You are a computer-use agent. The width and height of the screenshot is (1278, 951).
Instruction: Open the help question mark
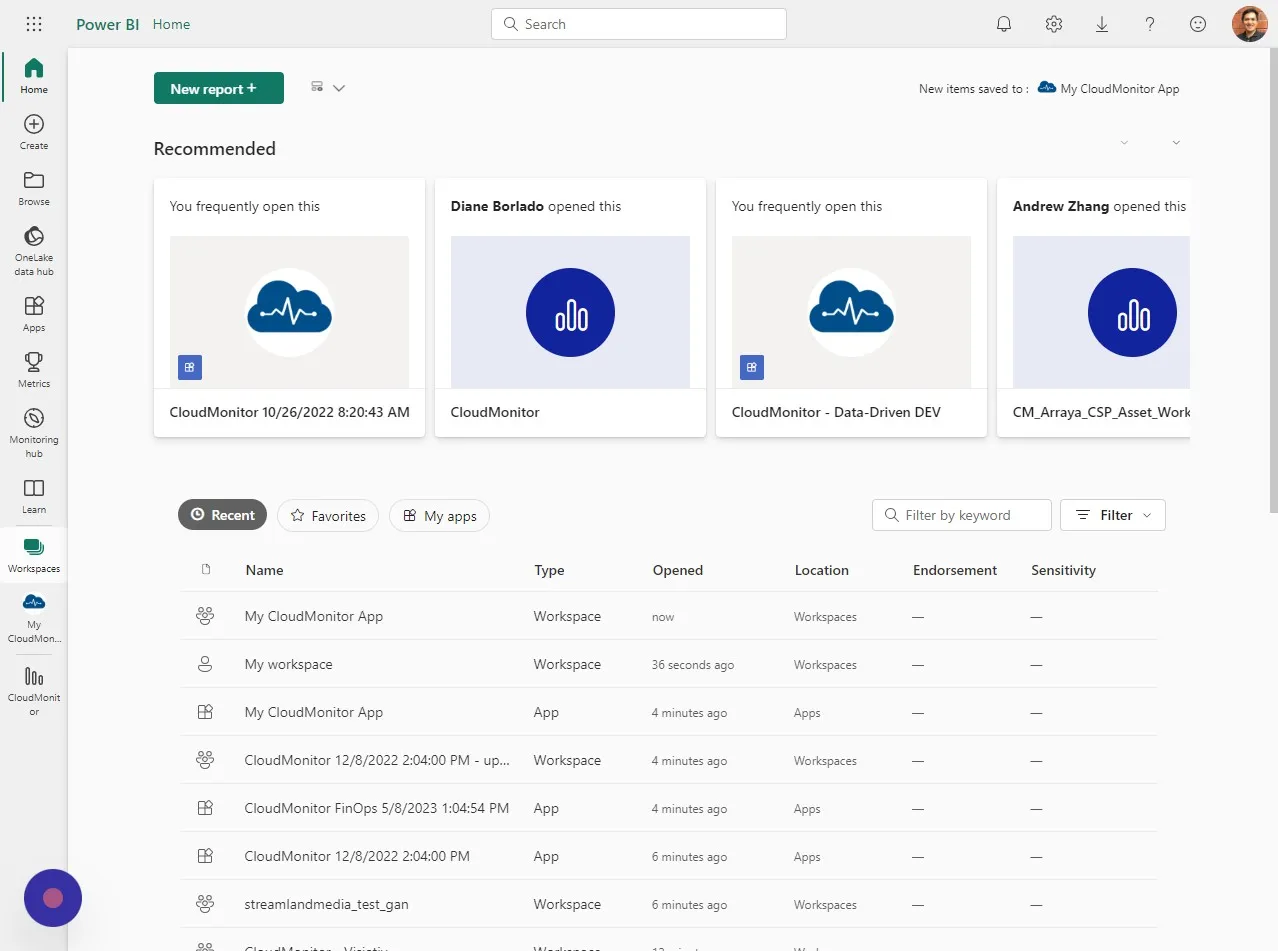[1150, 24]
